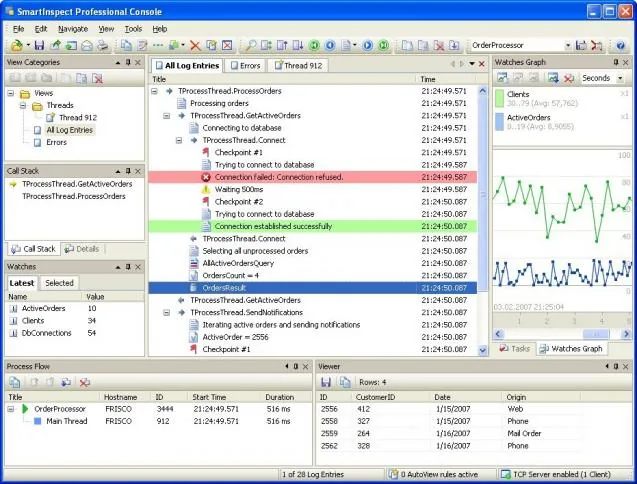This screenshot has height=484, width=637.
Task: Open the Navigate menu
Action: pyautogui.click(x=73, y=29)
